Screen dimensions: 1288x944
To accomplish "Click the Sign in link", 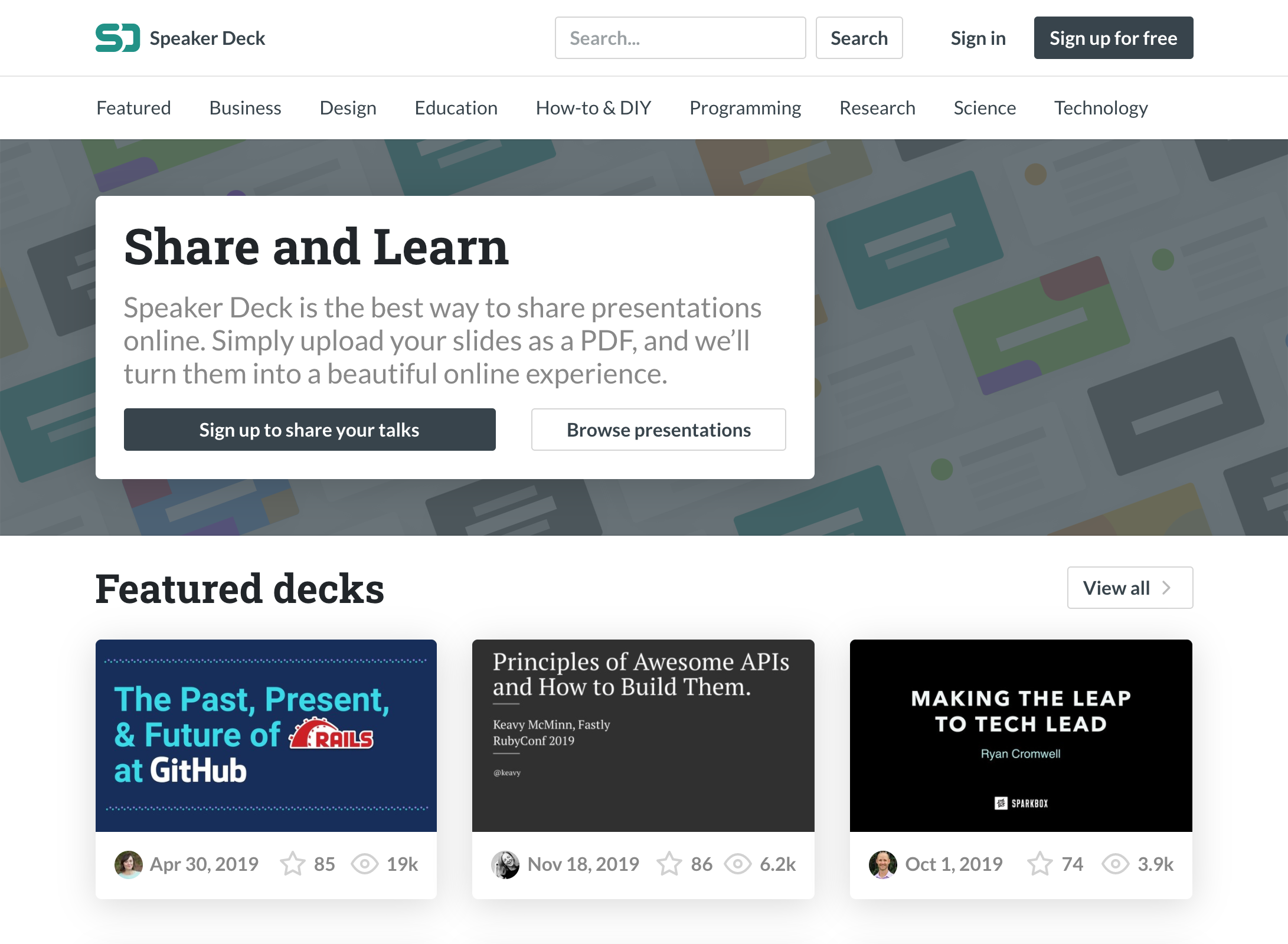I will point(978,38).
